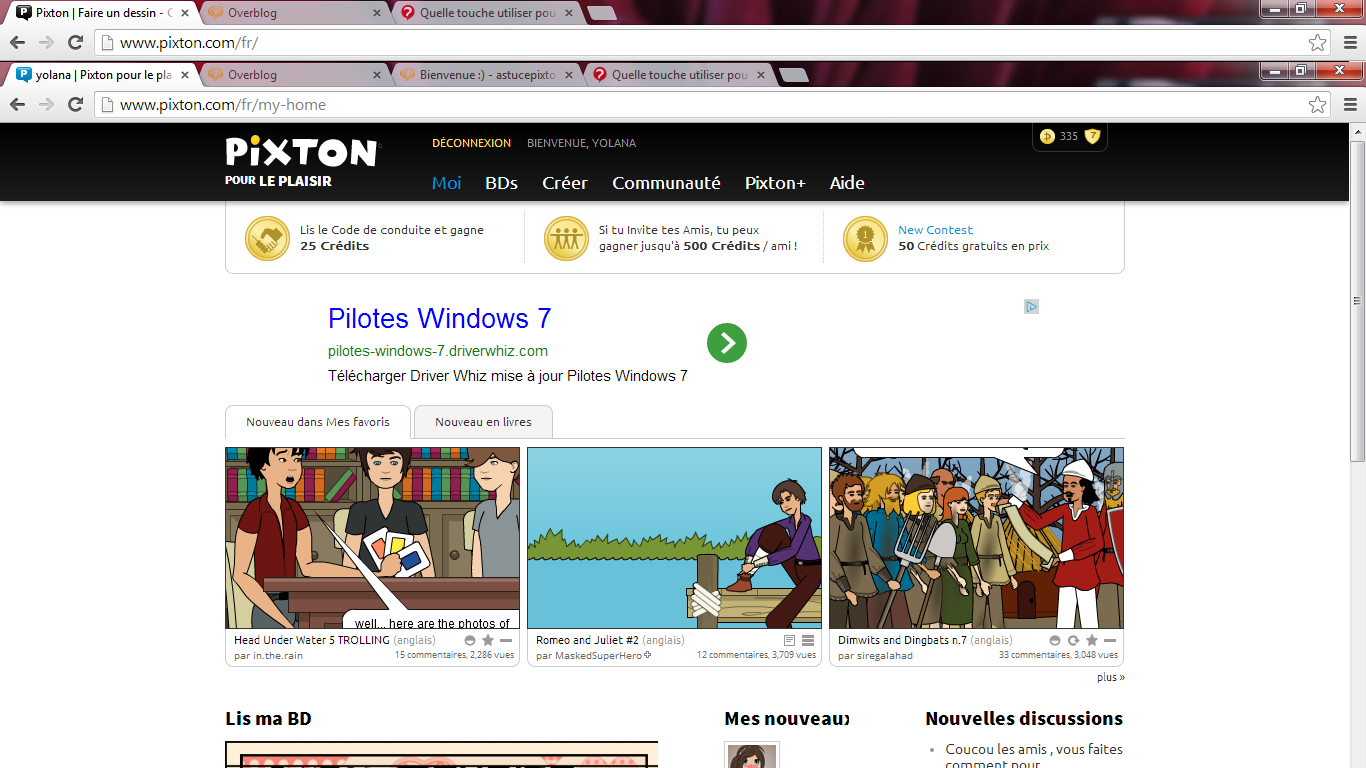1366x768 pixels.
Task: Click the pilotes-windows-7.driverwhiz.com link
Action: pos(438,351)
